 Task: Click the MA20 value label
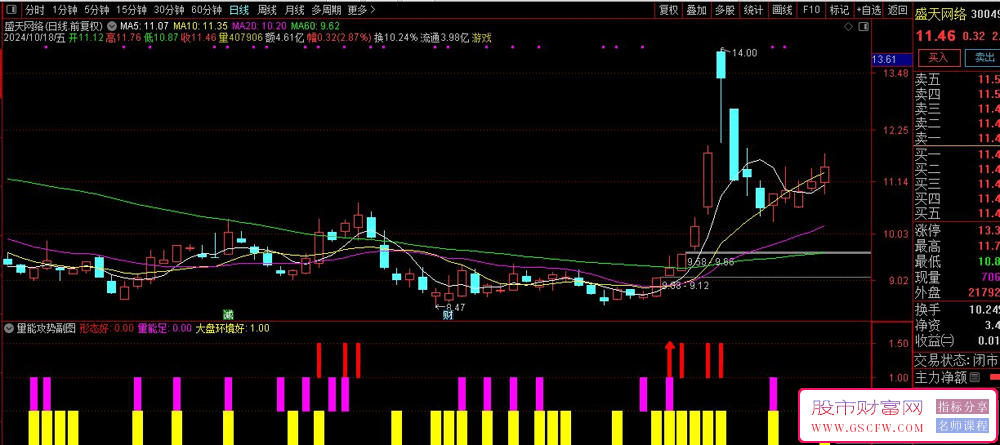[259, 26]
